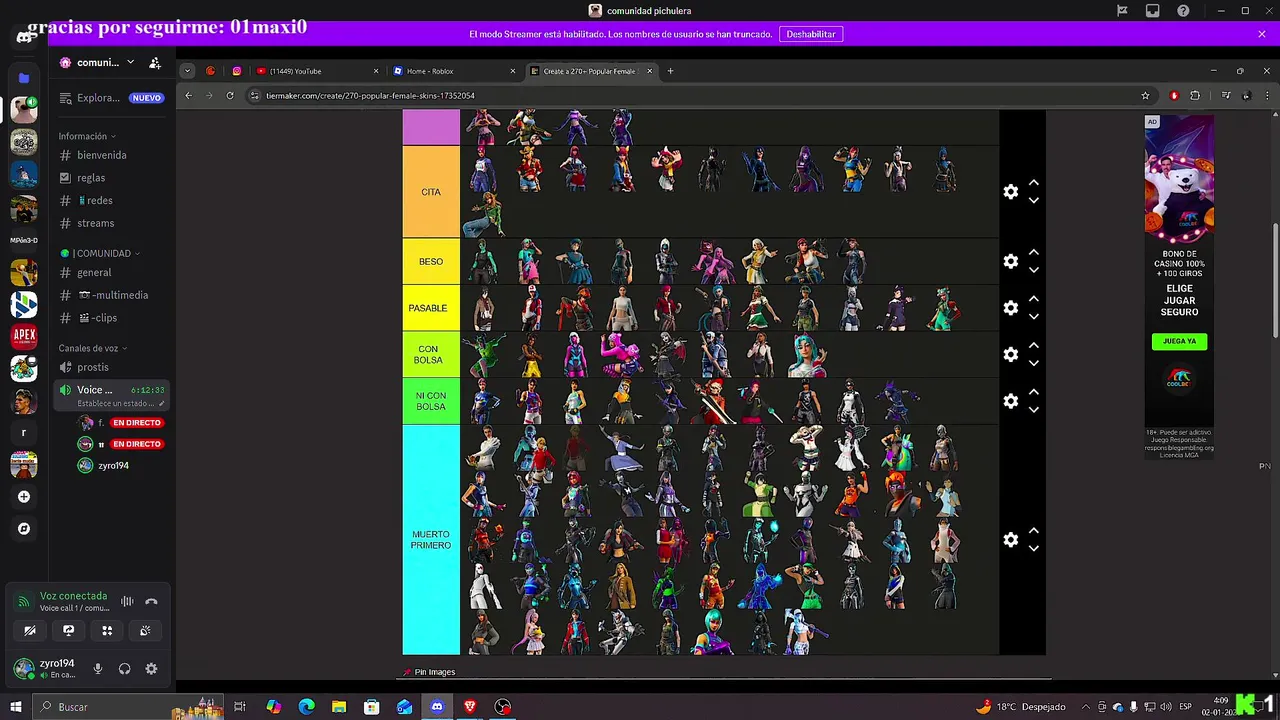Open Discord from the Windows taskbar
Viewport: 1280px width, 720px height.
437,707
